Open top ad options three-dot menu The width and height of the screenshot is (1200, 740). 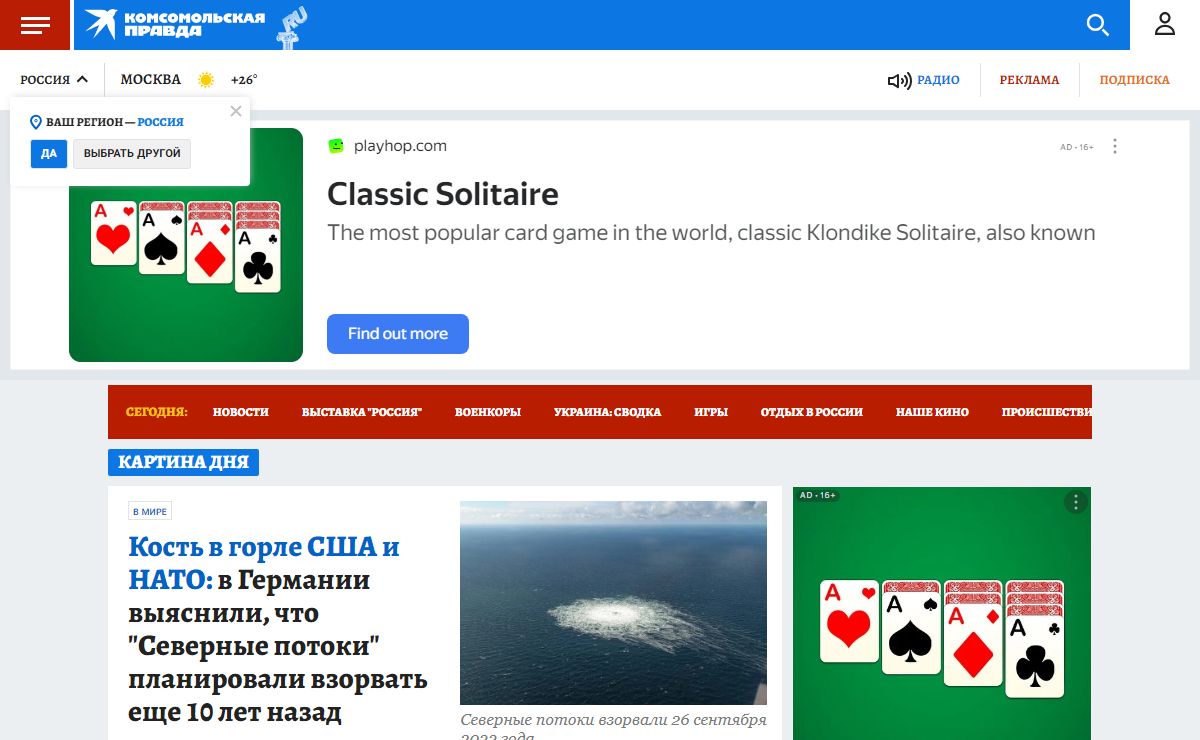tap(1115, 146)
